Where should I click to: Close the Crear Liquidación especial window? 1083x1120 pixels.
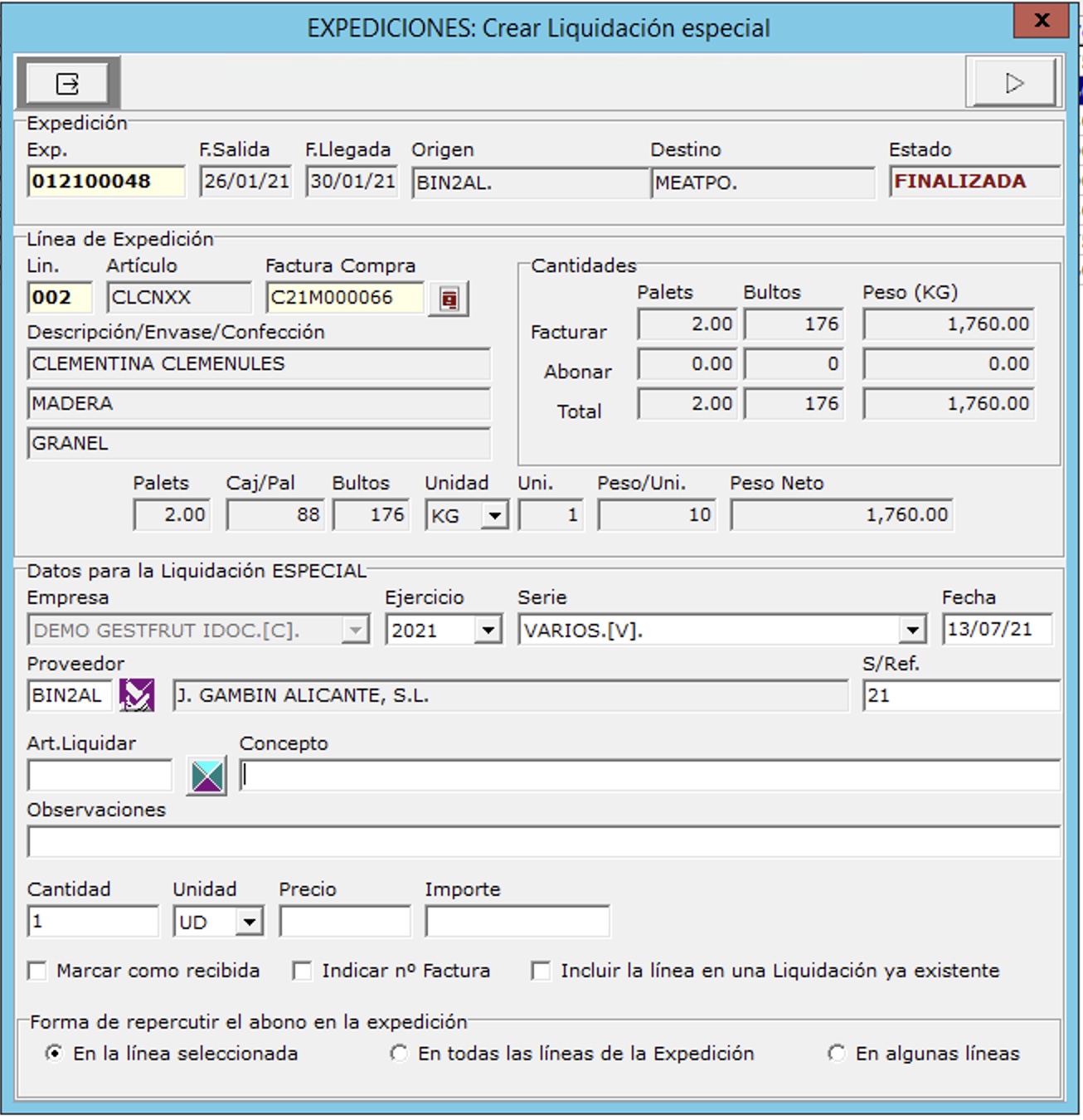click(x=1042, y=21)
